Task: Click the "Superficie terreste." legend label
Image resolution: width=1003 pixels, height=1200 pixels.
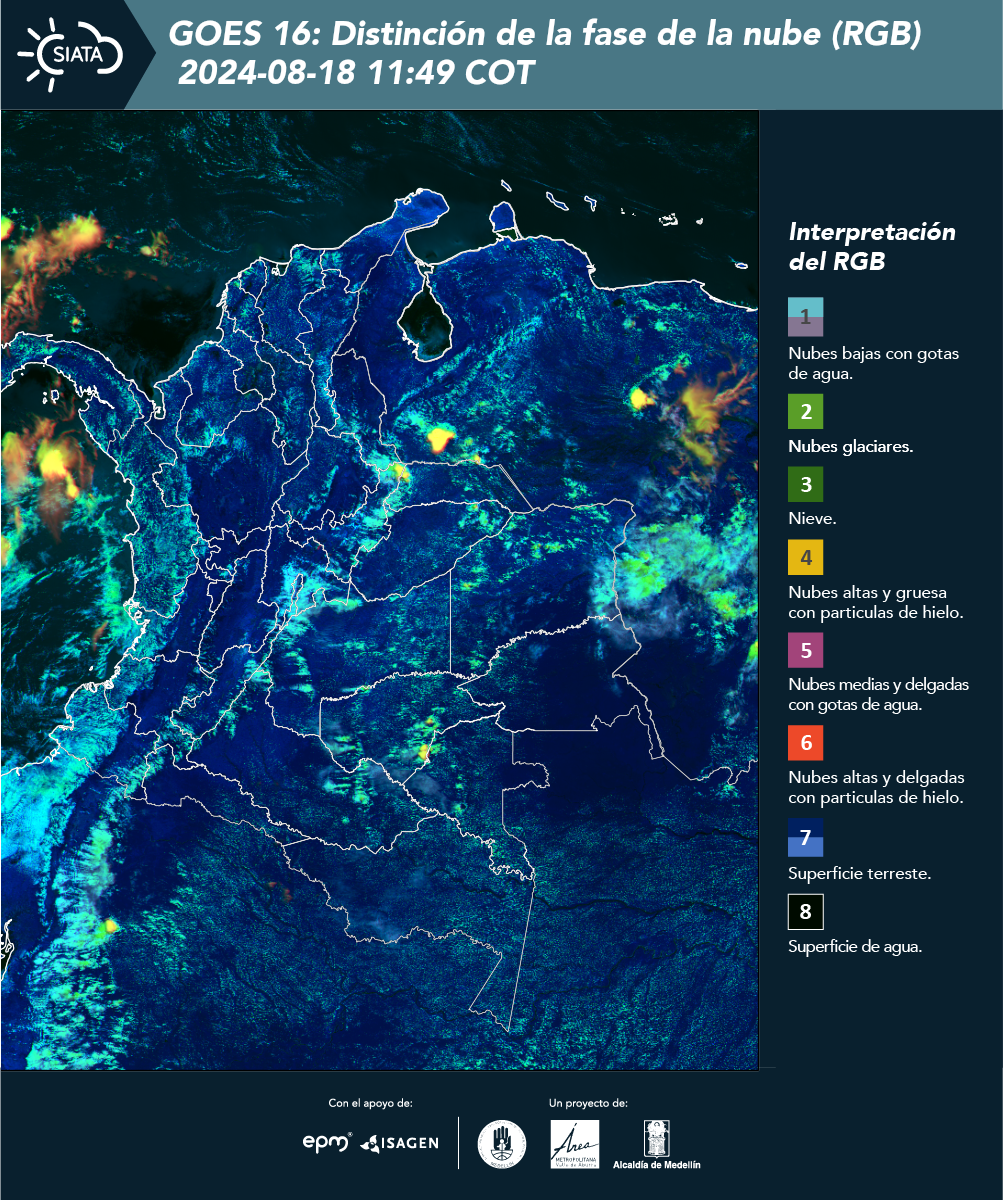Action: point(859,873)
